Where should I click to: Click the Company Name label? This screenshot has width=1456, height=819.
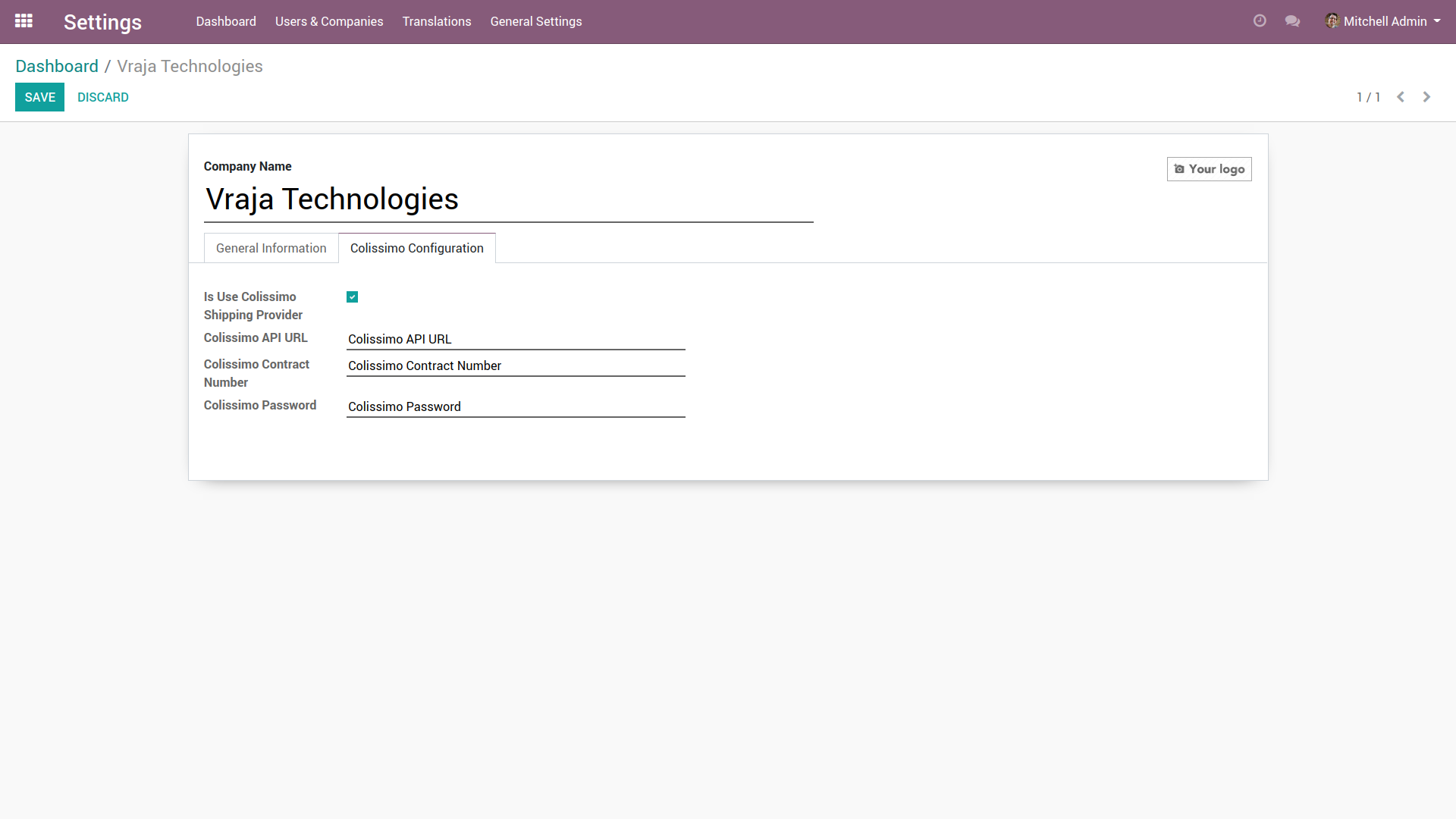pyautogui.click(x=247, y=166)
